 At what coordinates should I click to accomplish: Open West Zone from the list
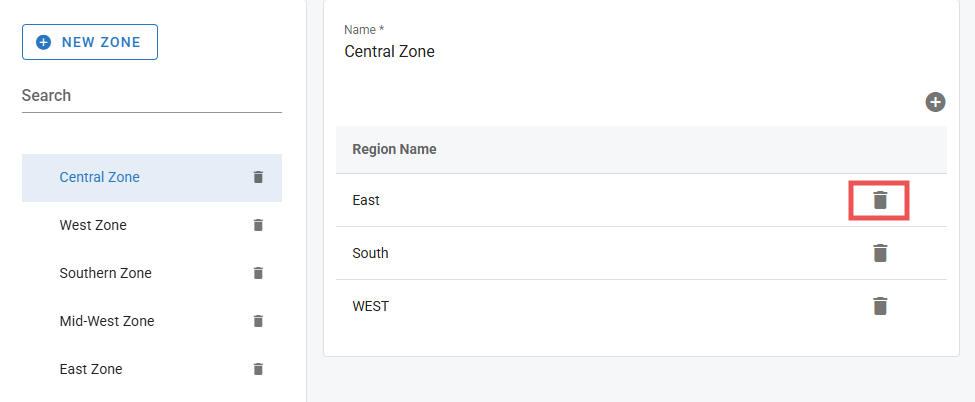point(93,225)
